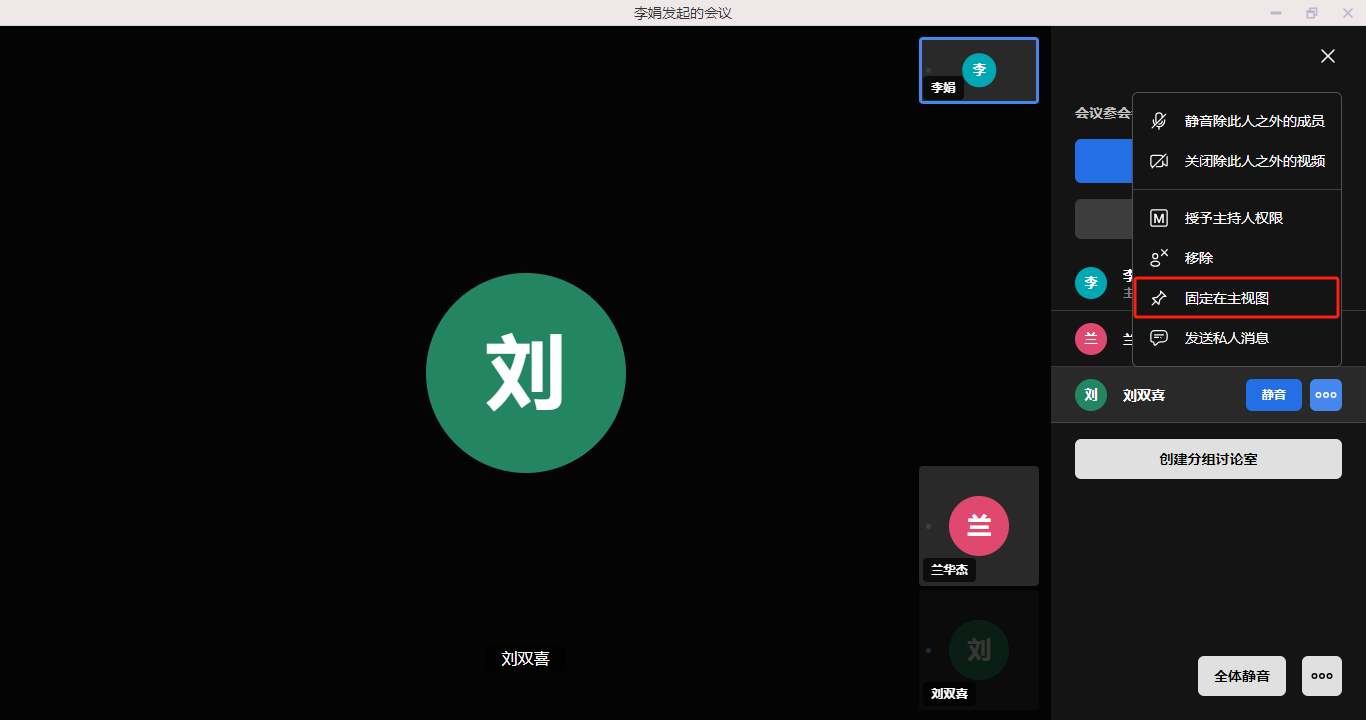Click the green 刘 avatar in participant list
1366x720 pixels.
1091,395
